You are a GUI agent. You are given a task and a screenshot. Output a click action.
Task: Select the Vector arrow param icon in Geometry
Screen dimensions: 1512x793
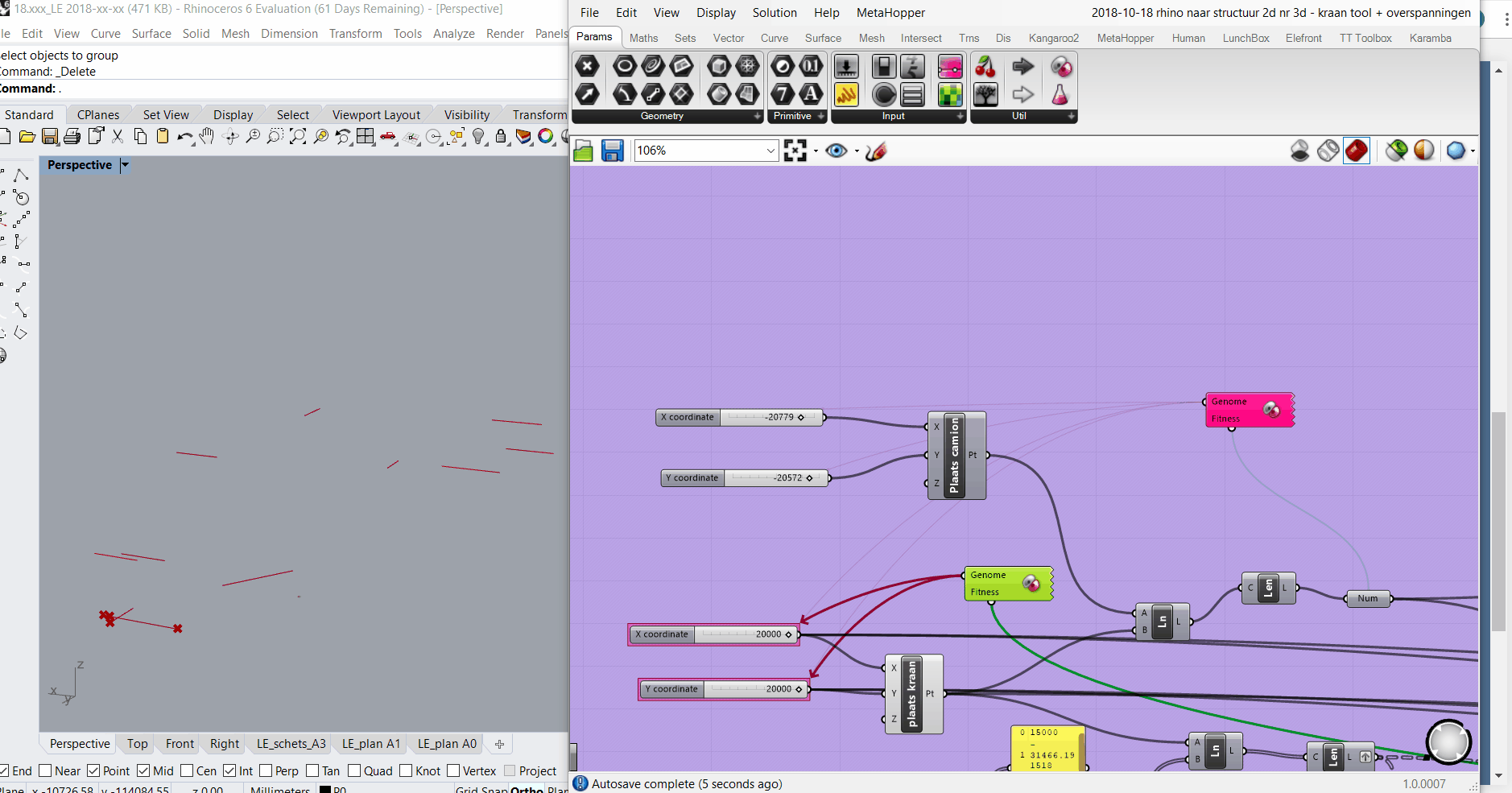coord(588,94)
